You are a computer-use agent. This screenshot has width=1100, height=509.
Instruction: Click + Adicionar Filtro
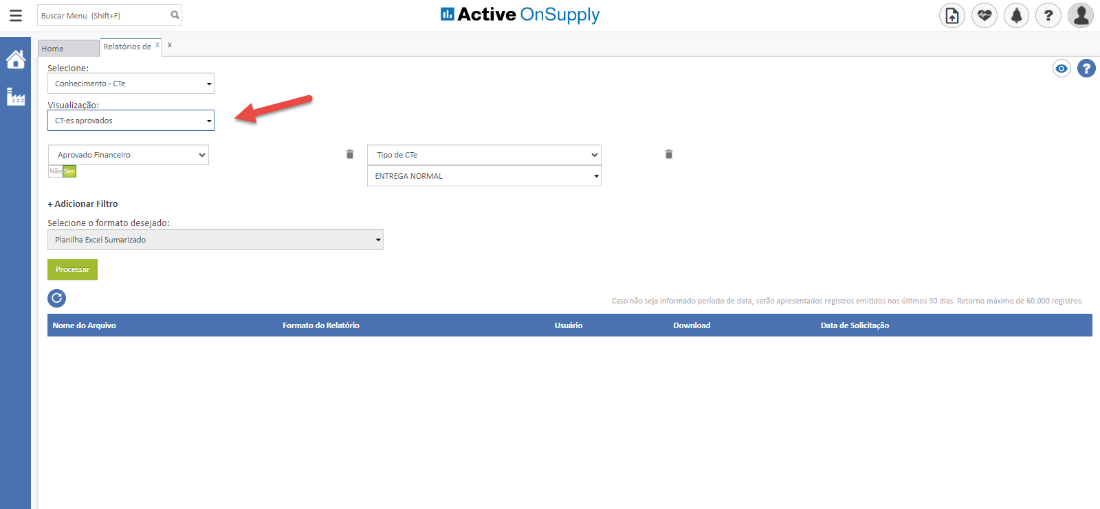tap(83, 204)
